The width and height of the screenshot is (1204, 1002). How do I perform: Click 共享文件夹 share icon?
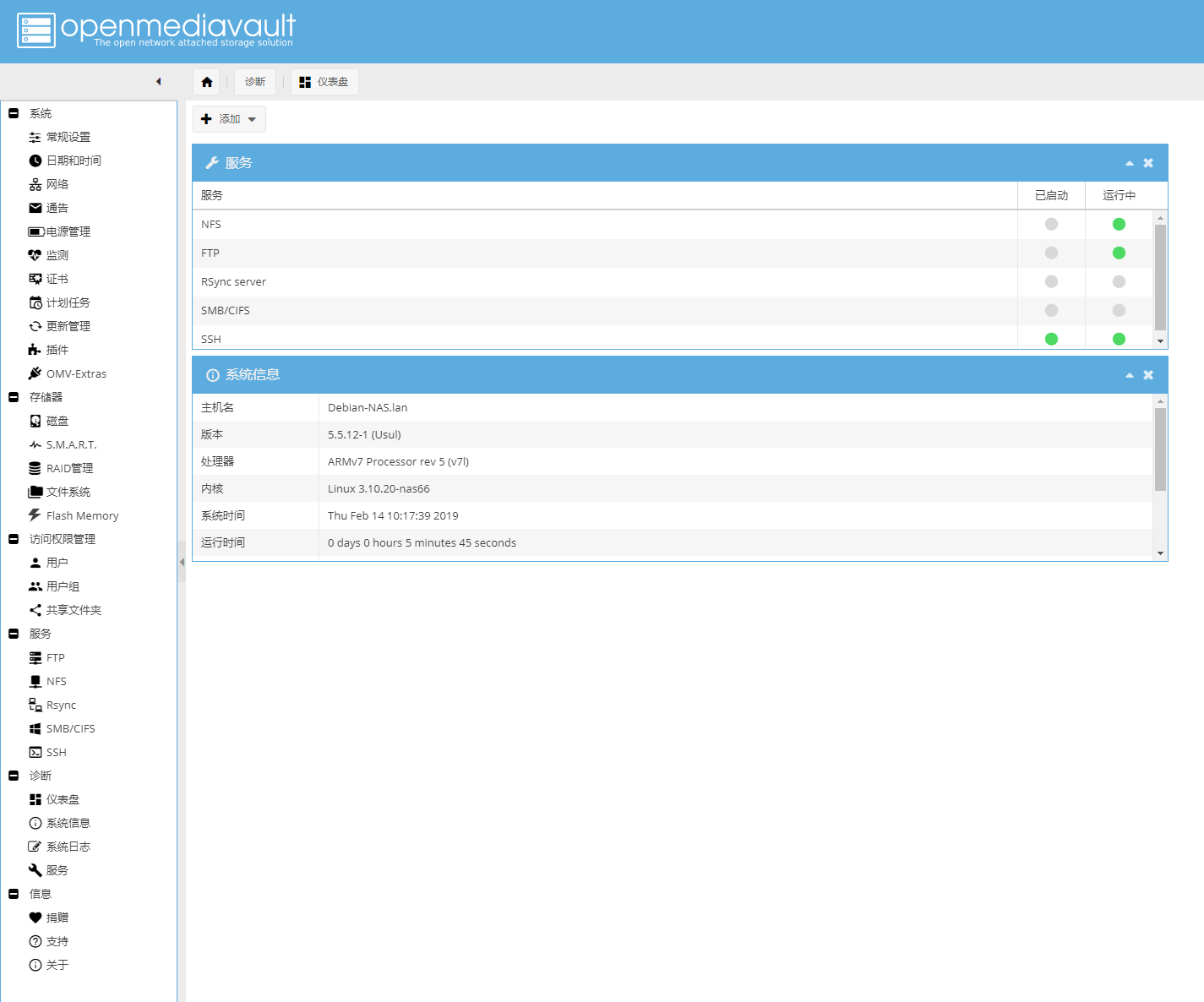(x=35, y=610)
